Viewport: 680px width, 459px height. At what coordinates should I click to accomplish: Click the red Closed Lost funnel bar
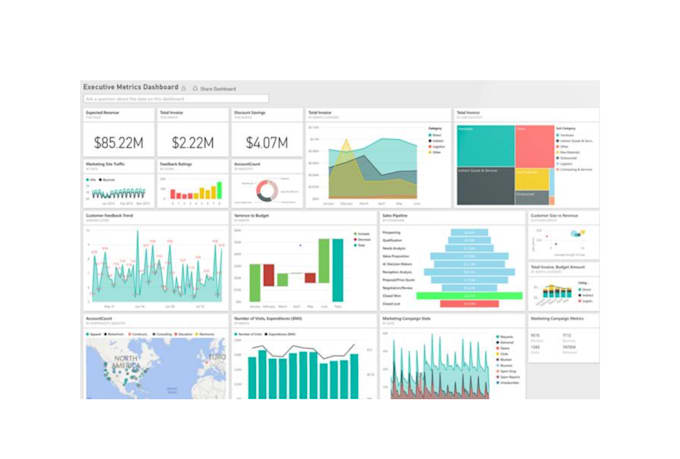469,304
